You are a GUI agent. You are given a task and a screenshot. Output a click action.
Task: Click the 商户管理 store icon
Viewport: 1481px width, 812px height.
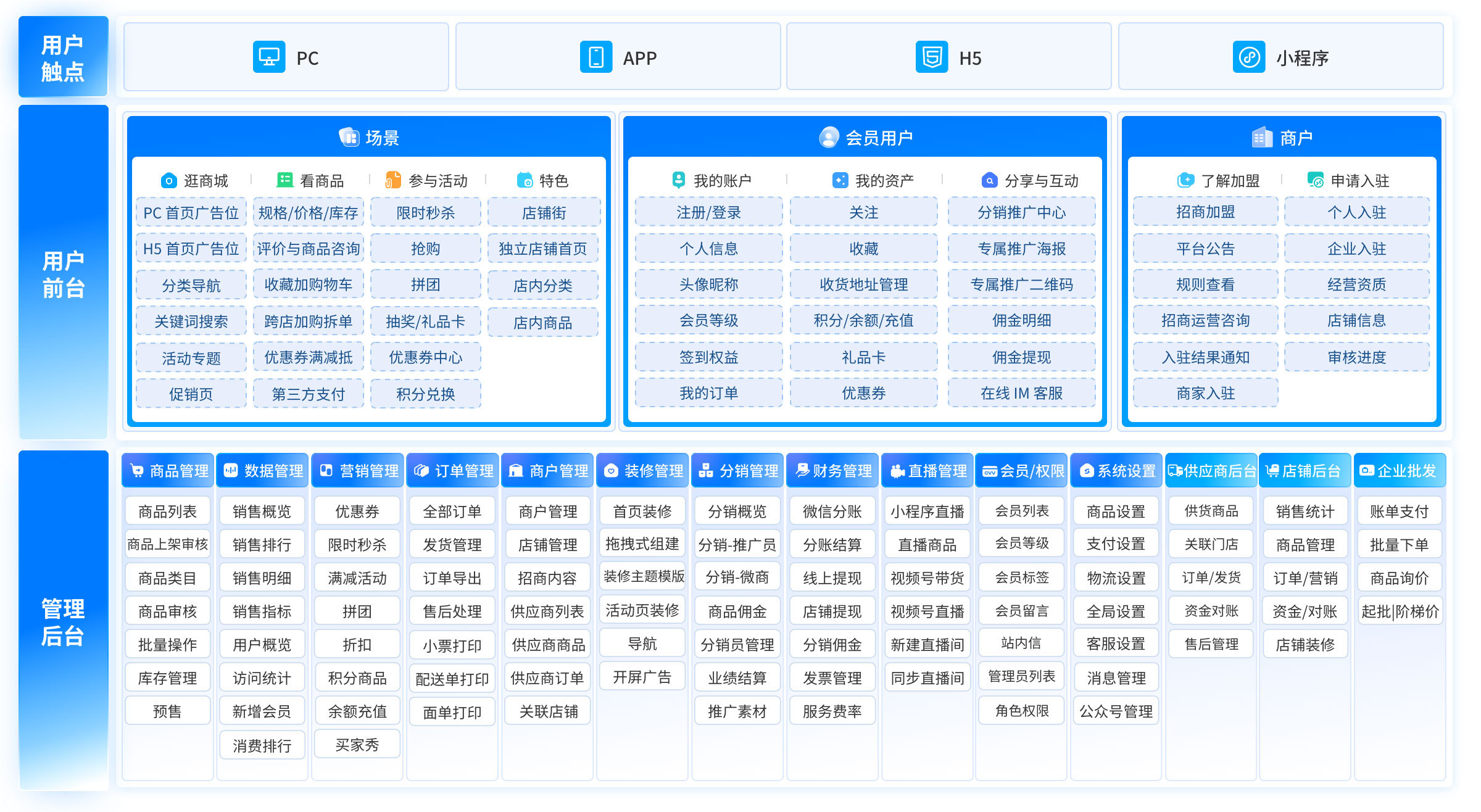pyautogui.click(x=516, y=471)
